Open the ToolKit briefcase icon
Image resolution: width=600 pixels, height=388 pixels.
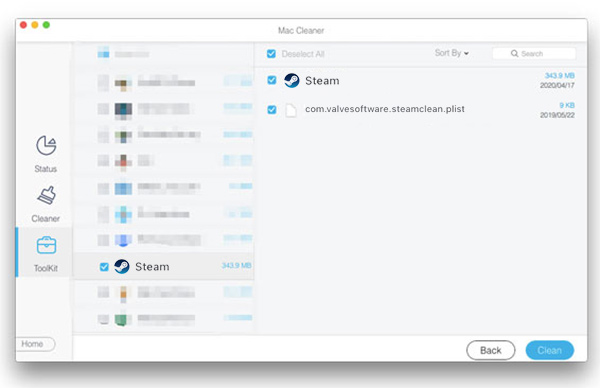(x=46, y=245)
